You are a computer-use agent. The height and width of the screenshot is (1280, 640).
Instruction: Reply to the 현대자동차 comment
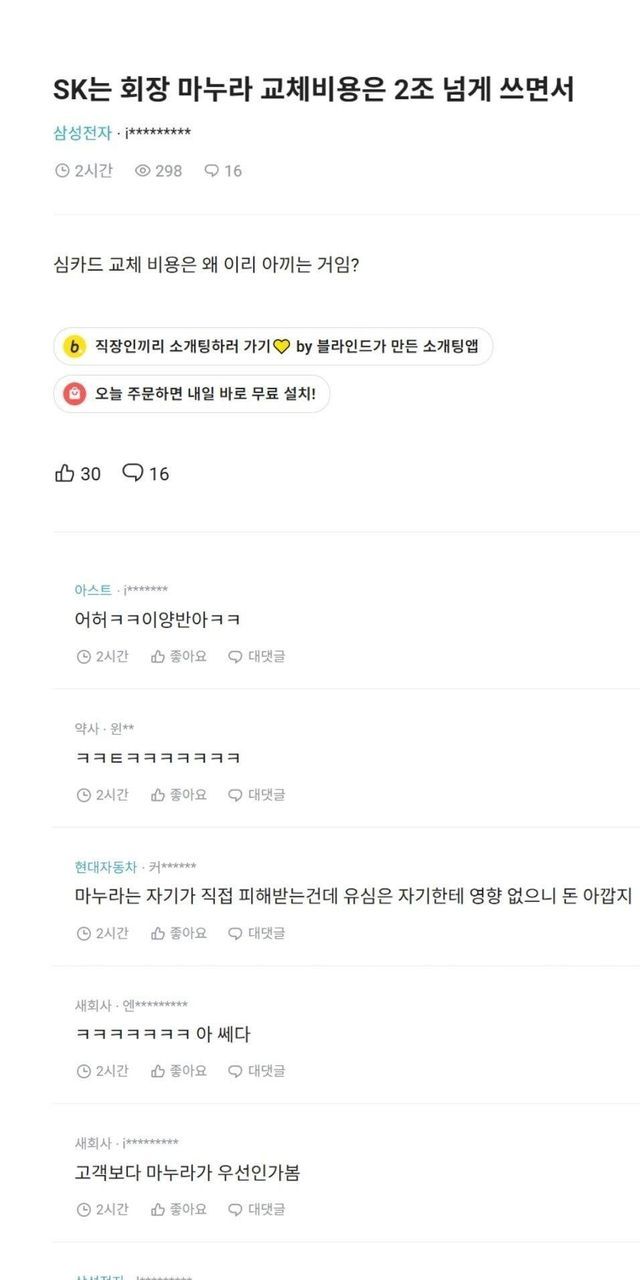click(257, 933)
